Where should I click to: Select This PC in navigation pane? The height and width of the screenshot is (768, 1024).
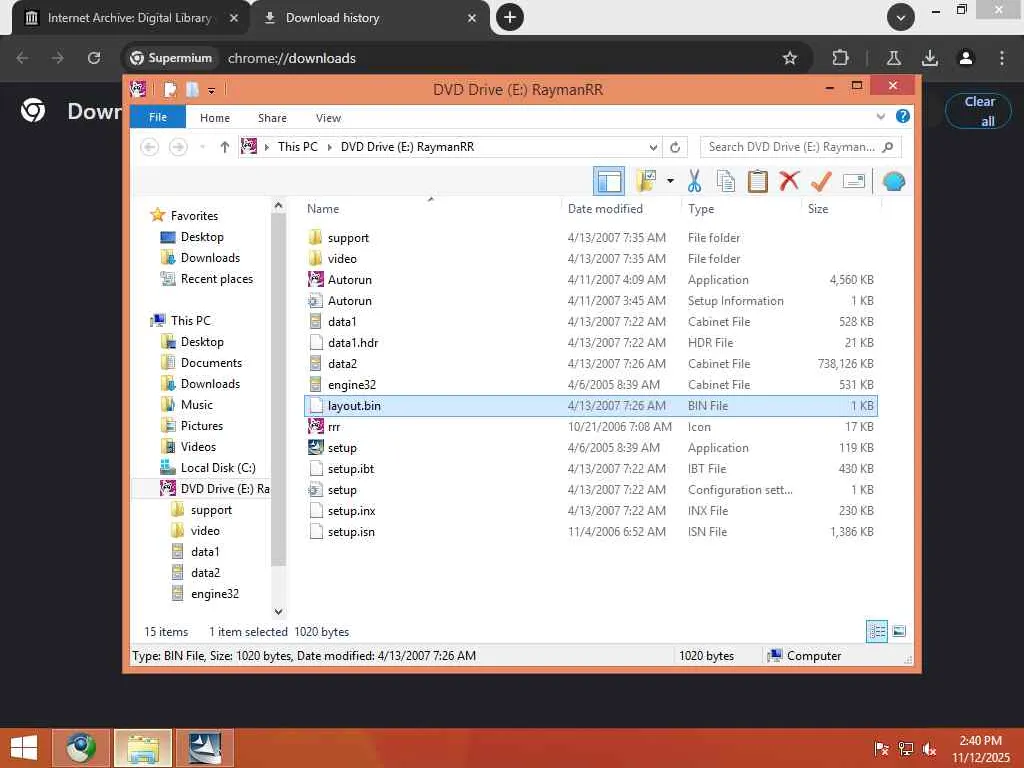coord(191,321)
